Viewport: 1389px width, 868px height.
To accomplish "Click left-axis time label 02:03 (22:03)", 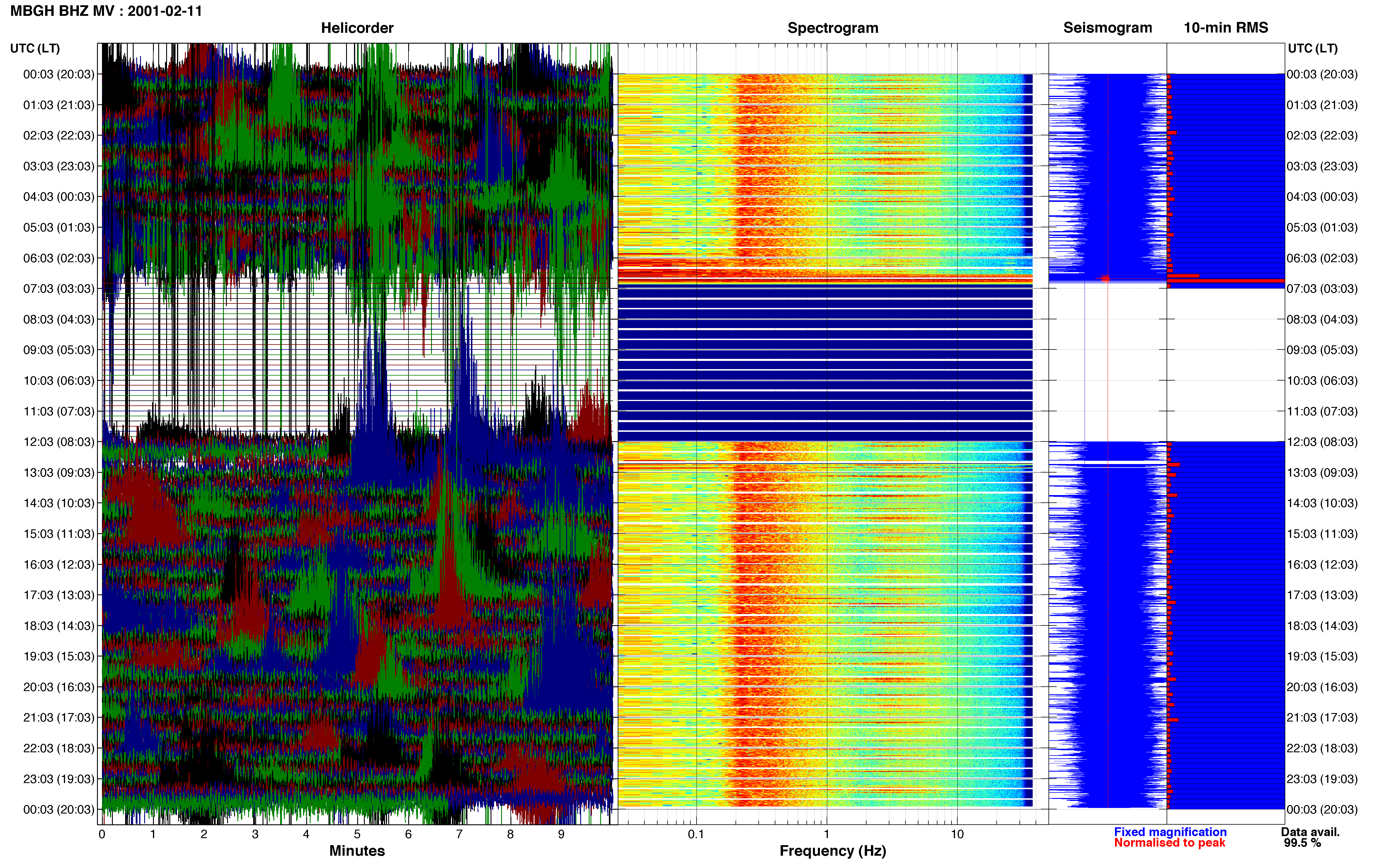I will point(59,135).
